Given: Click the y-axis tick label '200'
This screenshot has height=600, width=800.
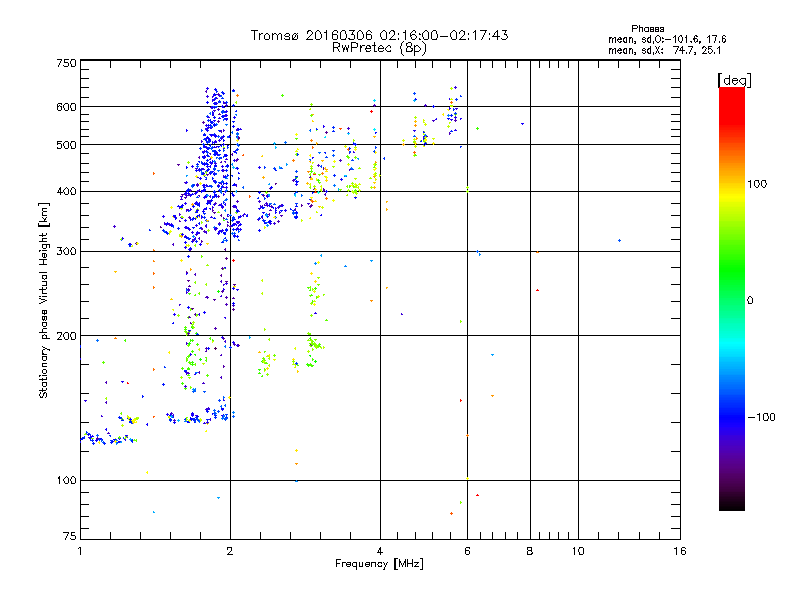Looking at the screenshot, I should pos(66,336).
